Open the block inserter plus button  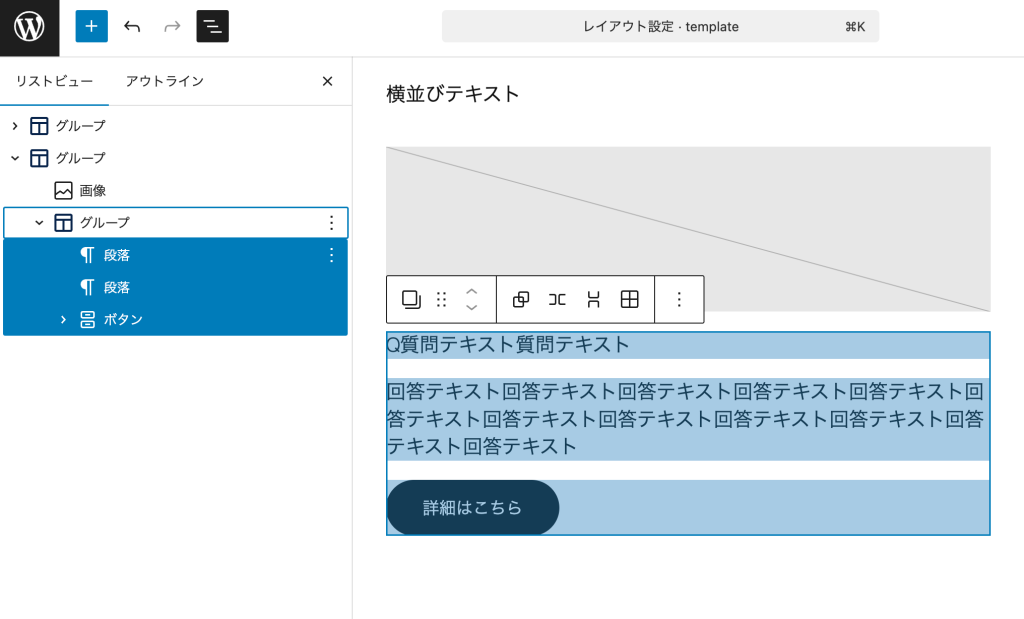point(91,26)
